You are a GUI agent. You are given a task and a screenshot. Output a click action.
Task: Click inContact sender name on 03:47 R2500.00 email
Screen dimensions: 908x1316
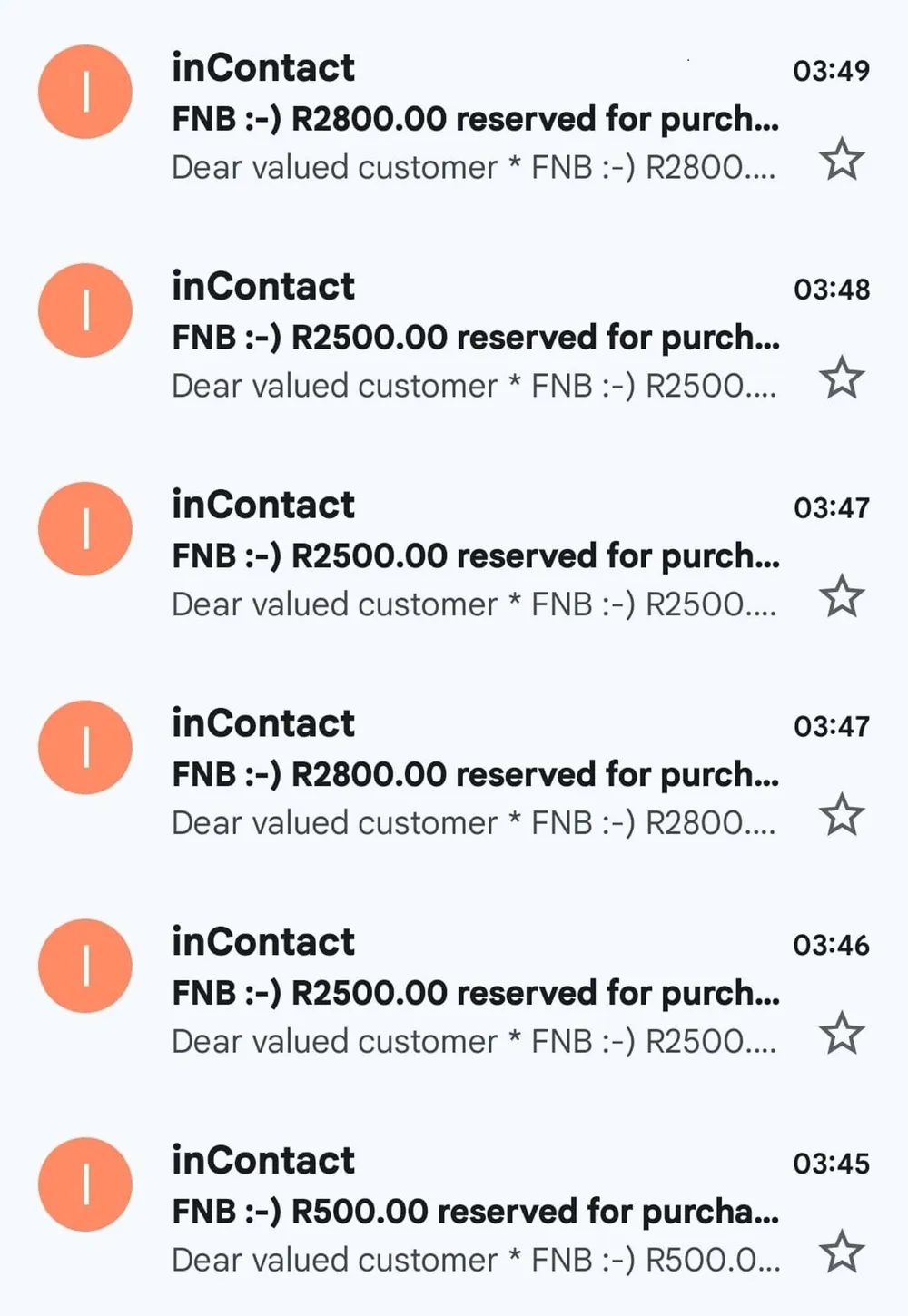pos(263,506)
